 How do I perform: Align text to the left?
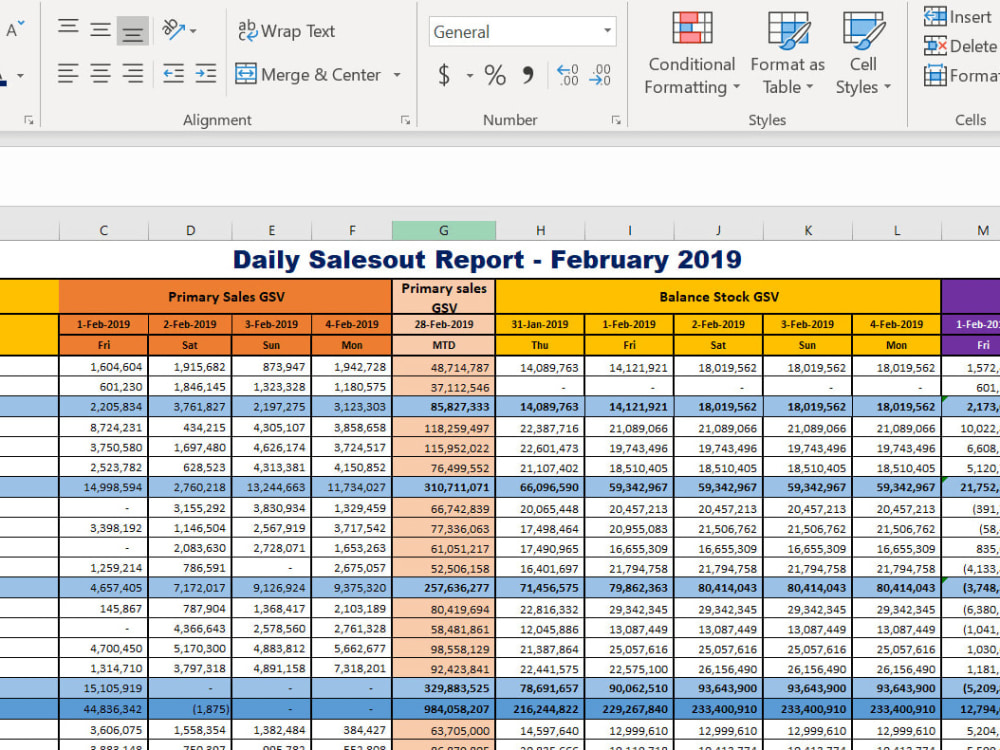(x=68, y=74)
